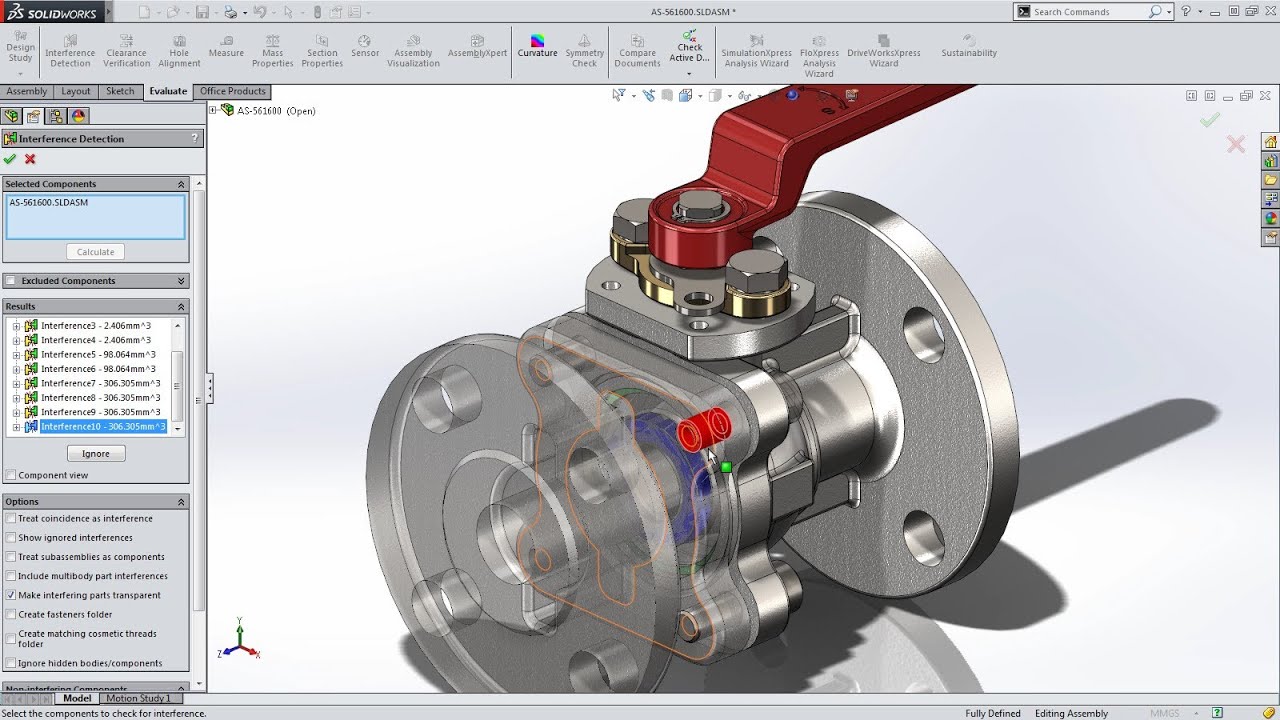This screenshot has height=720, width=1280.
Task: Enable Show ignored interferences
Action: tap(11, 538)
